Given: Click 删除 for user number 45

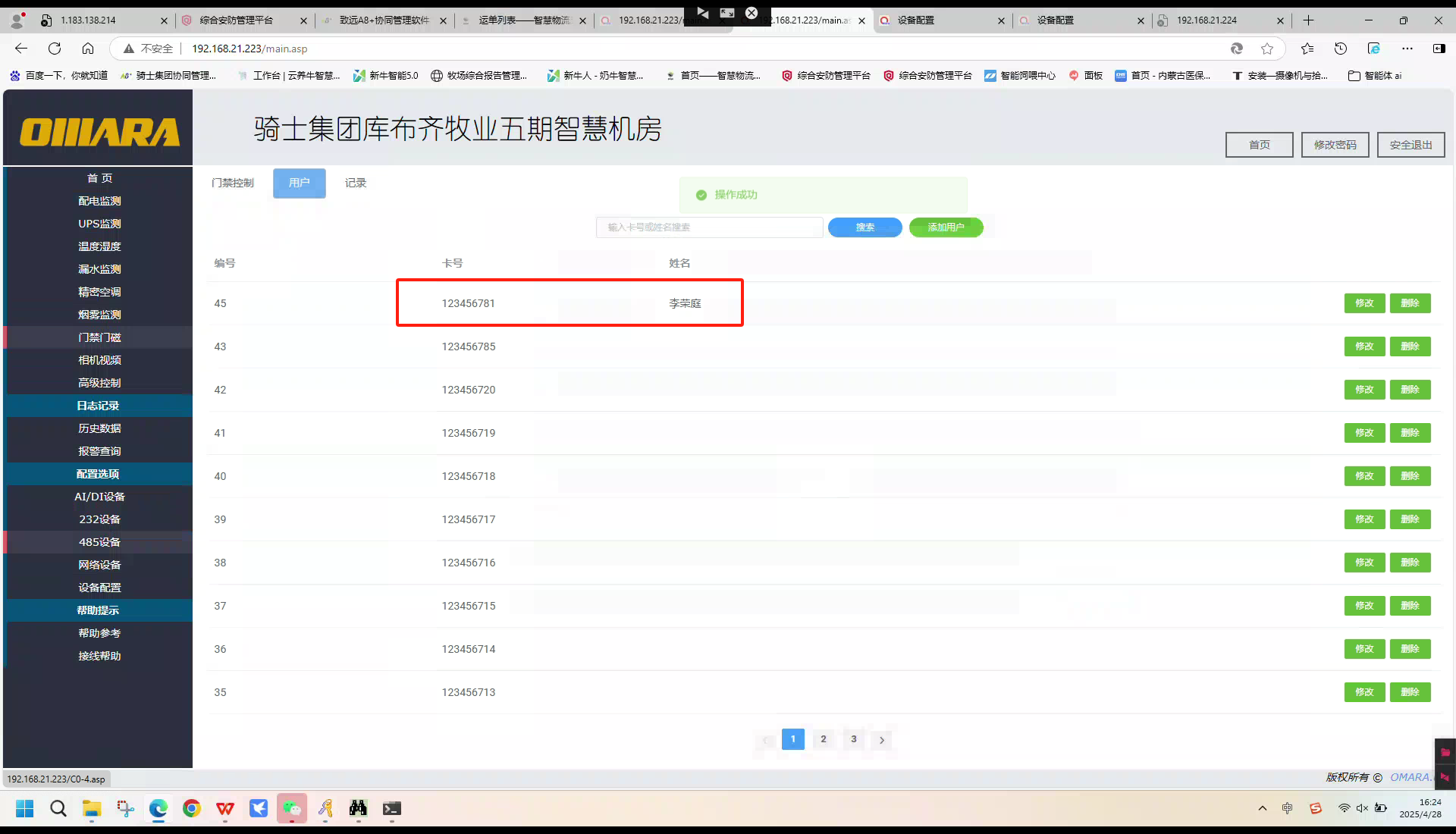Looking at the screenshot, I should 1410,303.
